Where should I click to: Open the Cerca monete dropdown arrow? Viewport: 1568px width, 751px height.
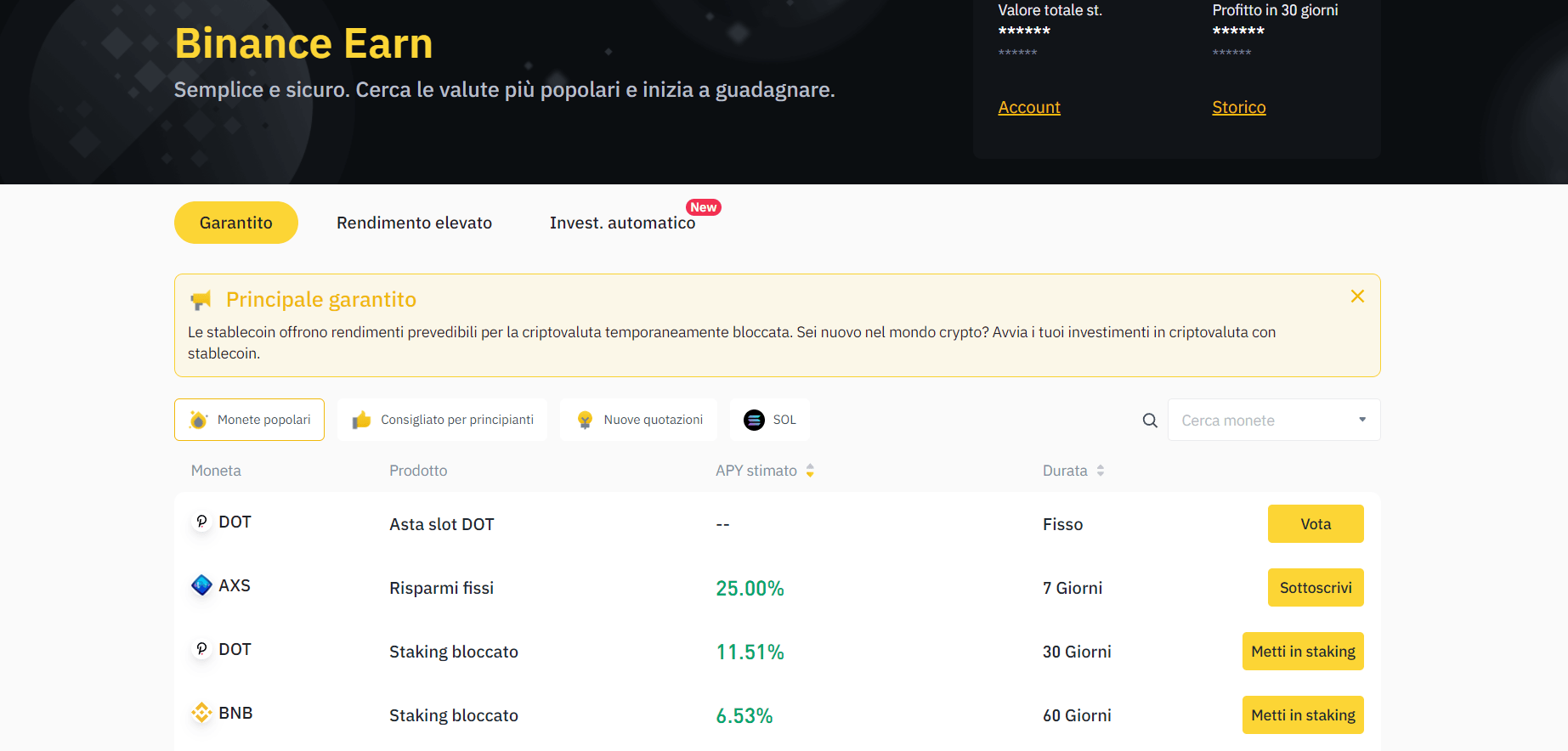click(1362, 420)
